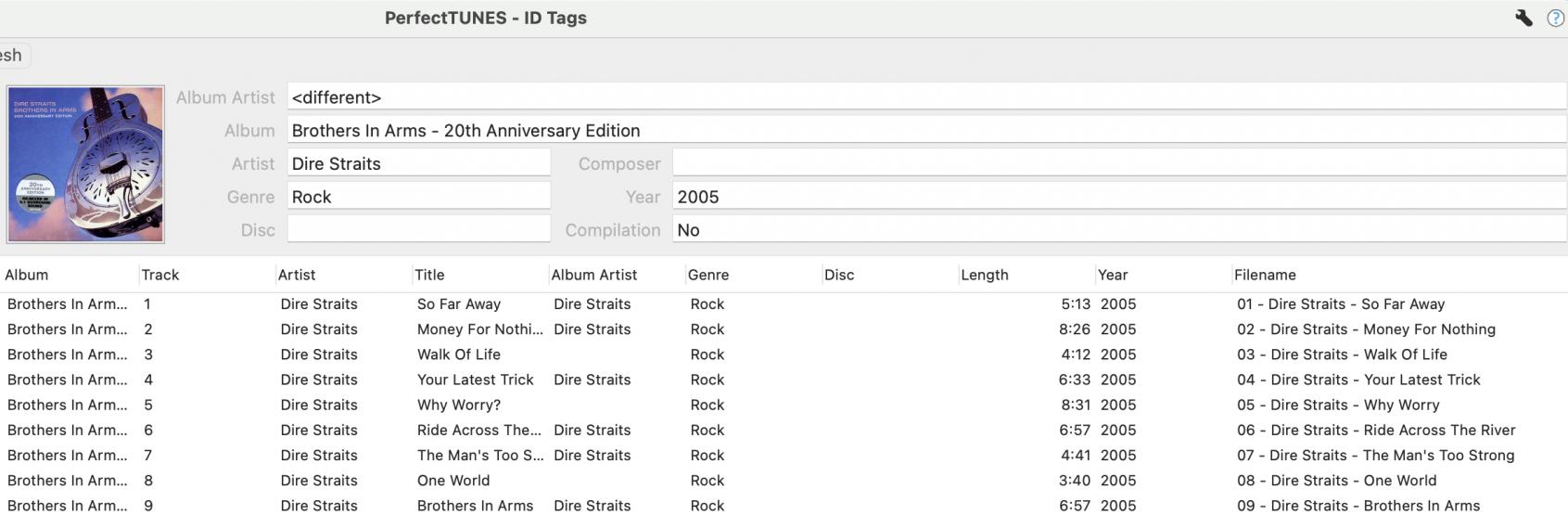
Task: Click the empty Composer field
Action: (1118, 164)
